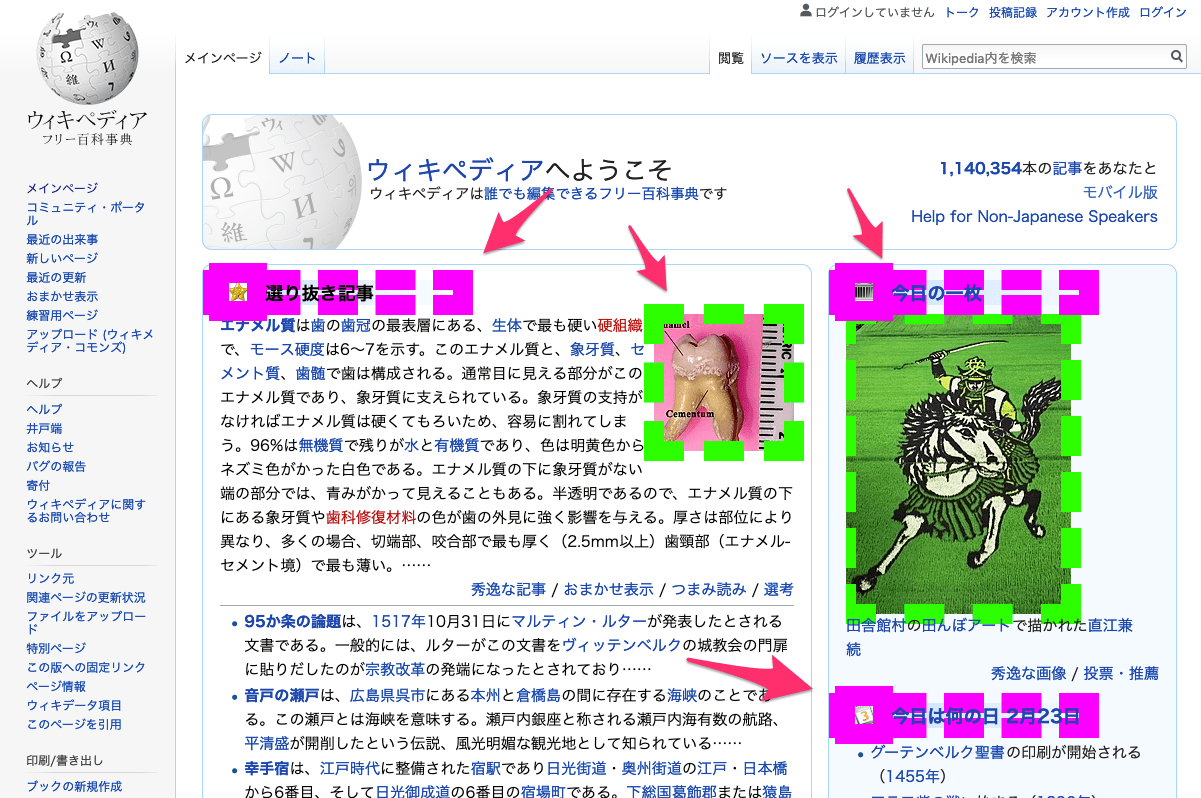Click このページを引用 in the sidebar

tap(74, 724)
